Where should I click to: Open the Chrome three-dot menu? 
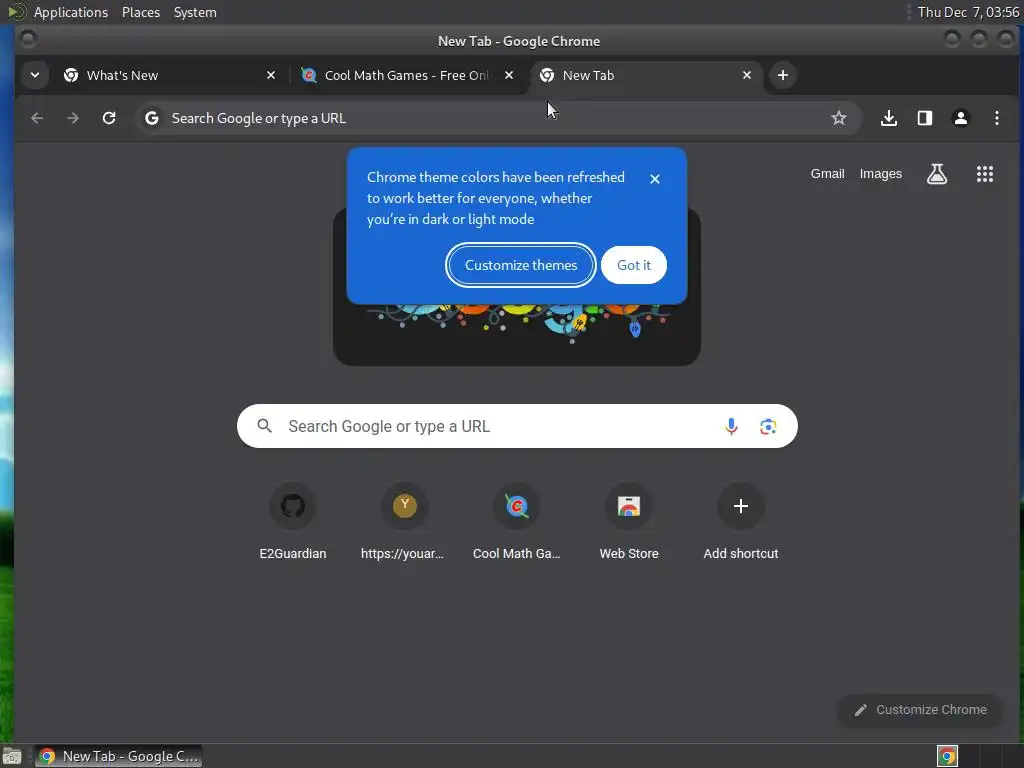[x=997, y=118]
